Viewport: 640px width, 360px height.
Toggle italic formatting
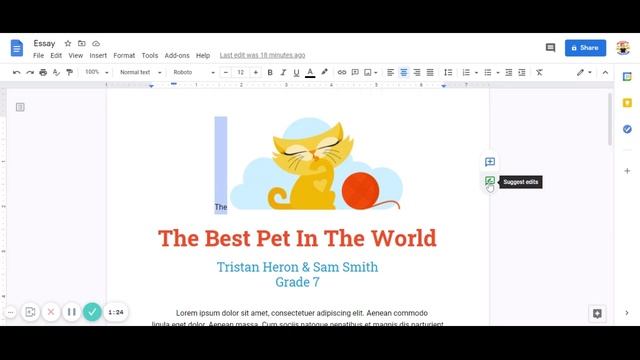(x=283, y=72)
